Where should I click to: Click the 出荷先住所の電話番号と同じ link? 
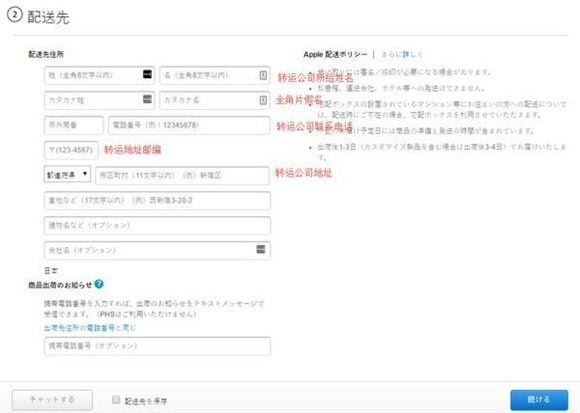tap(90, 328)
